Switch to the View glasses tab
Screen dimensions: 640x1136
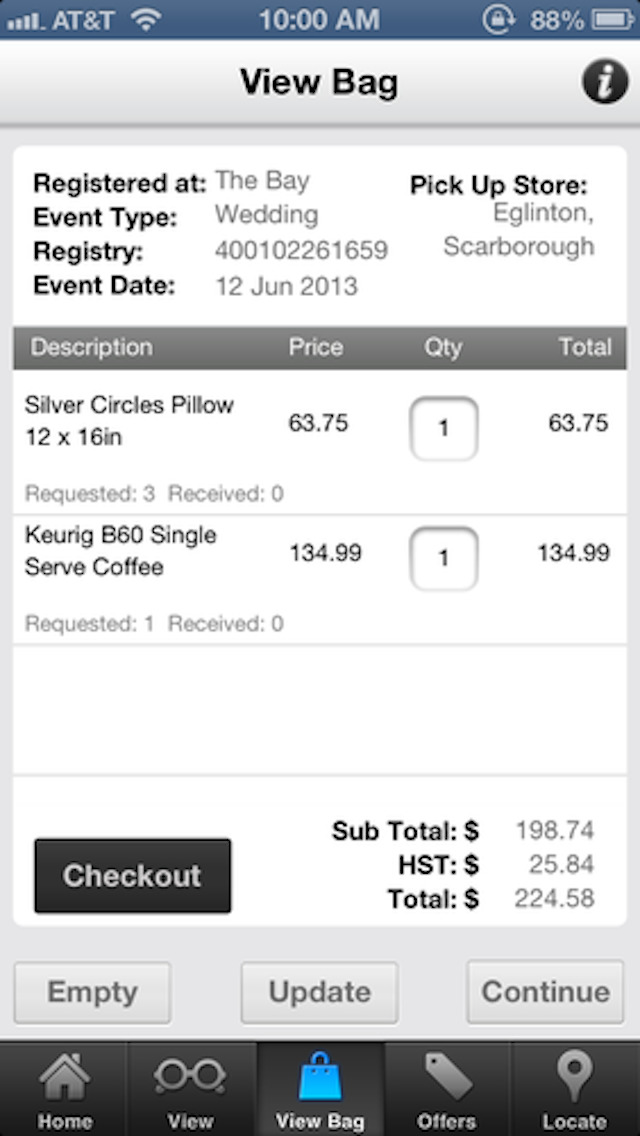point(190,1088)
